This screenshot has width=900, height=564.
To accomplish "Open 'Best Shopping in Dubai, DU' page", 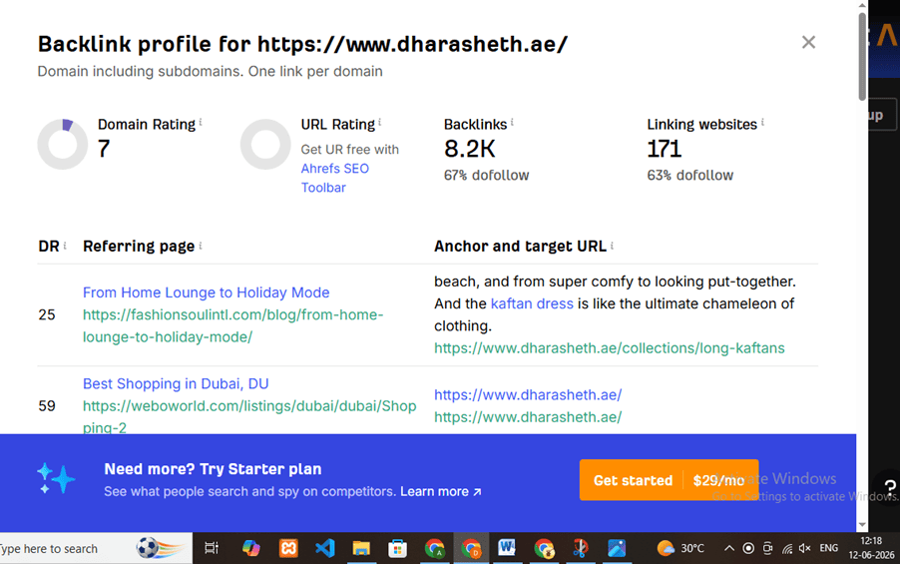I will point(176,384).
